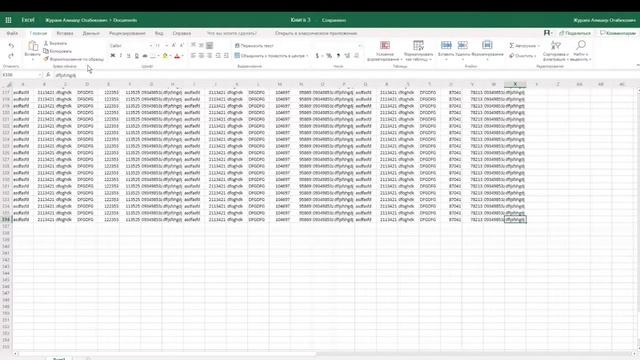Screen dimensions: 640x360
Task: Open Find and Select magnifier
Action: click(x=581, y=51)
